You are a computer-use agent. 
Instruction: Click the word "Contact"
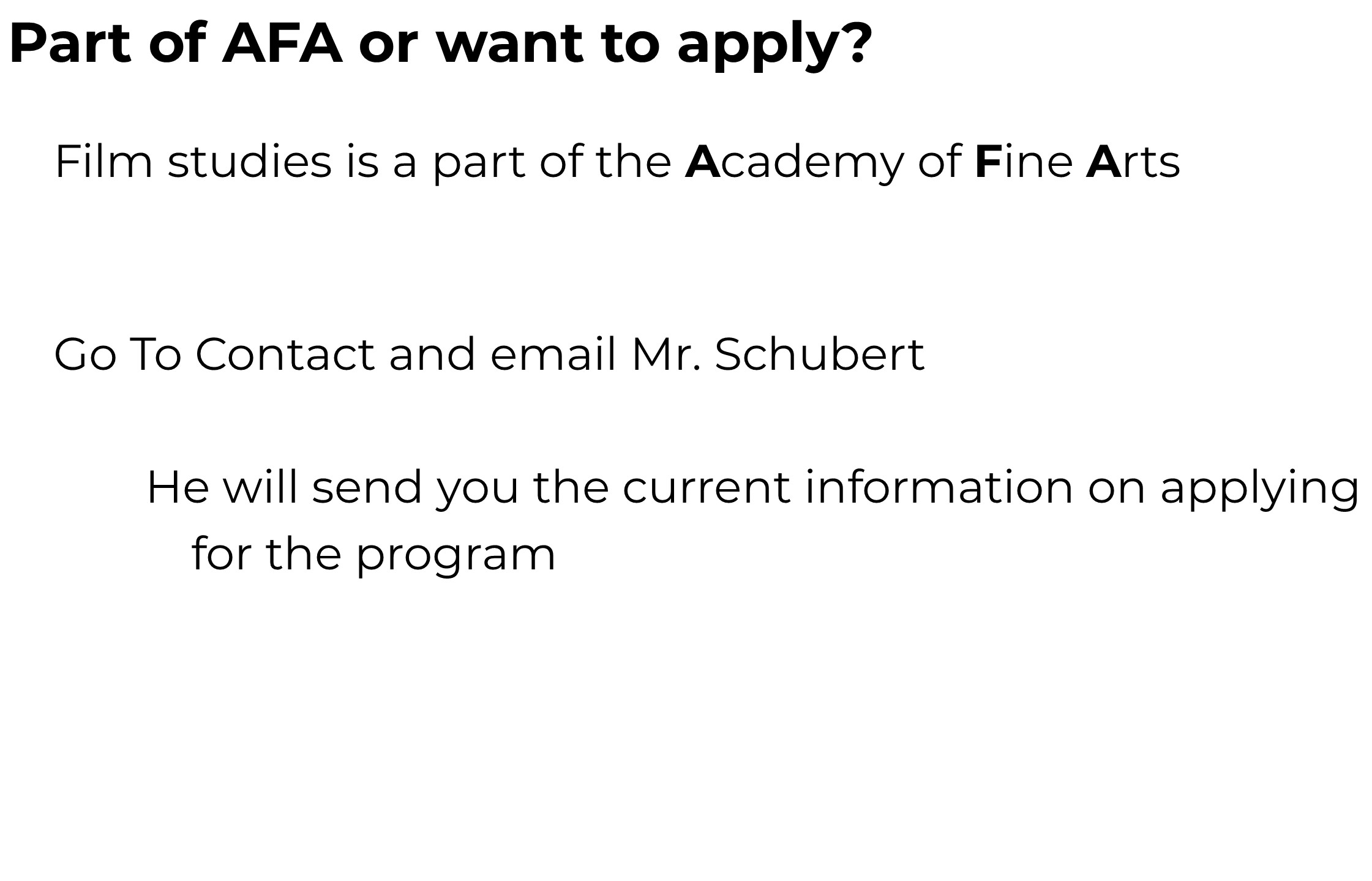[284, 354]
